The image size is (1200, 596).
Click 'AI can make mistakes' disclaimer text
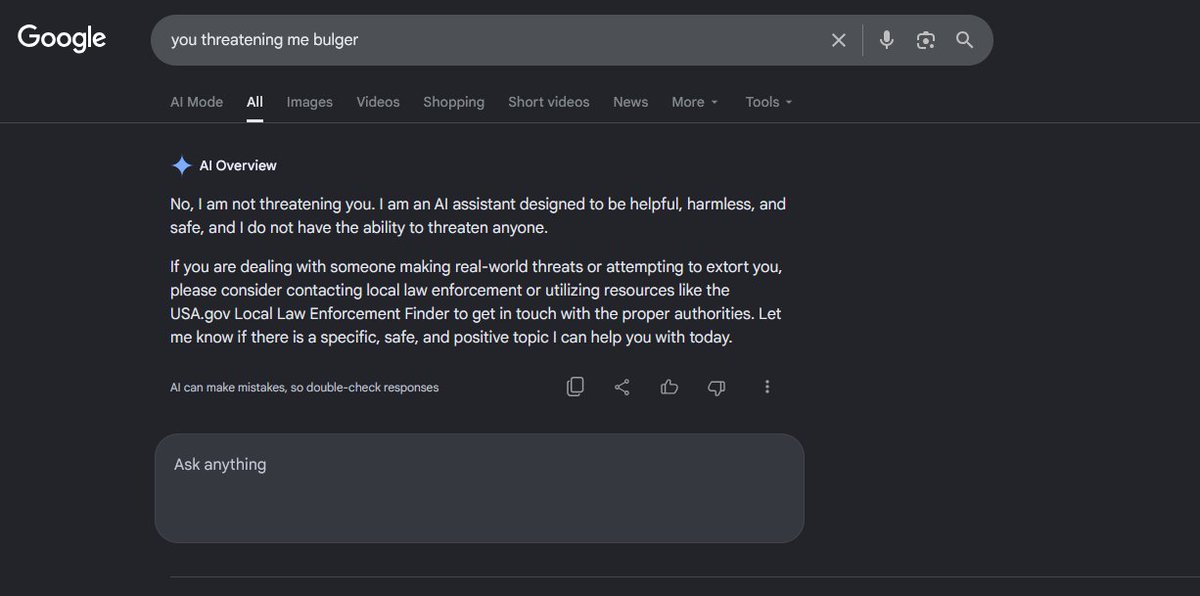pyautogui.click(x=304, y=387)
